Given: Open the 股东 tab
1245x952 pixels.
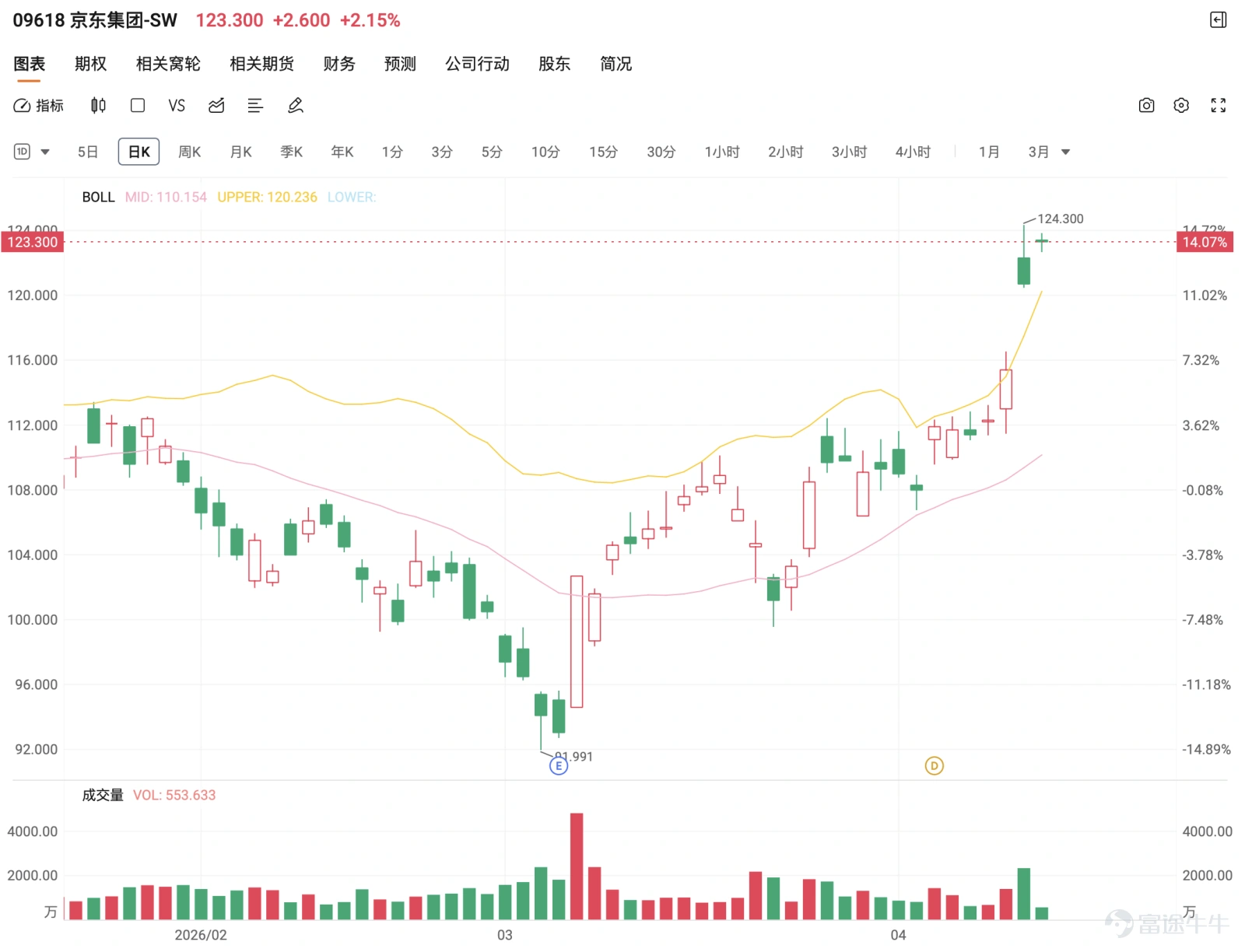Looking at the screenshot, I should 554,64.
